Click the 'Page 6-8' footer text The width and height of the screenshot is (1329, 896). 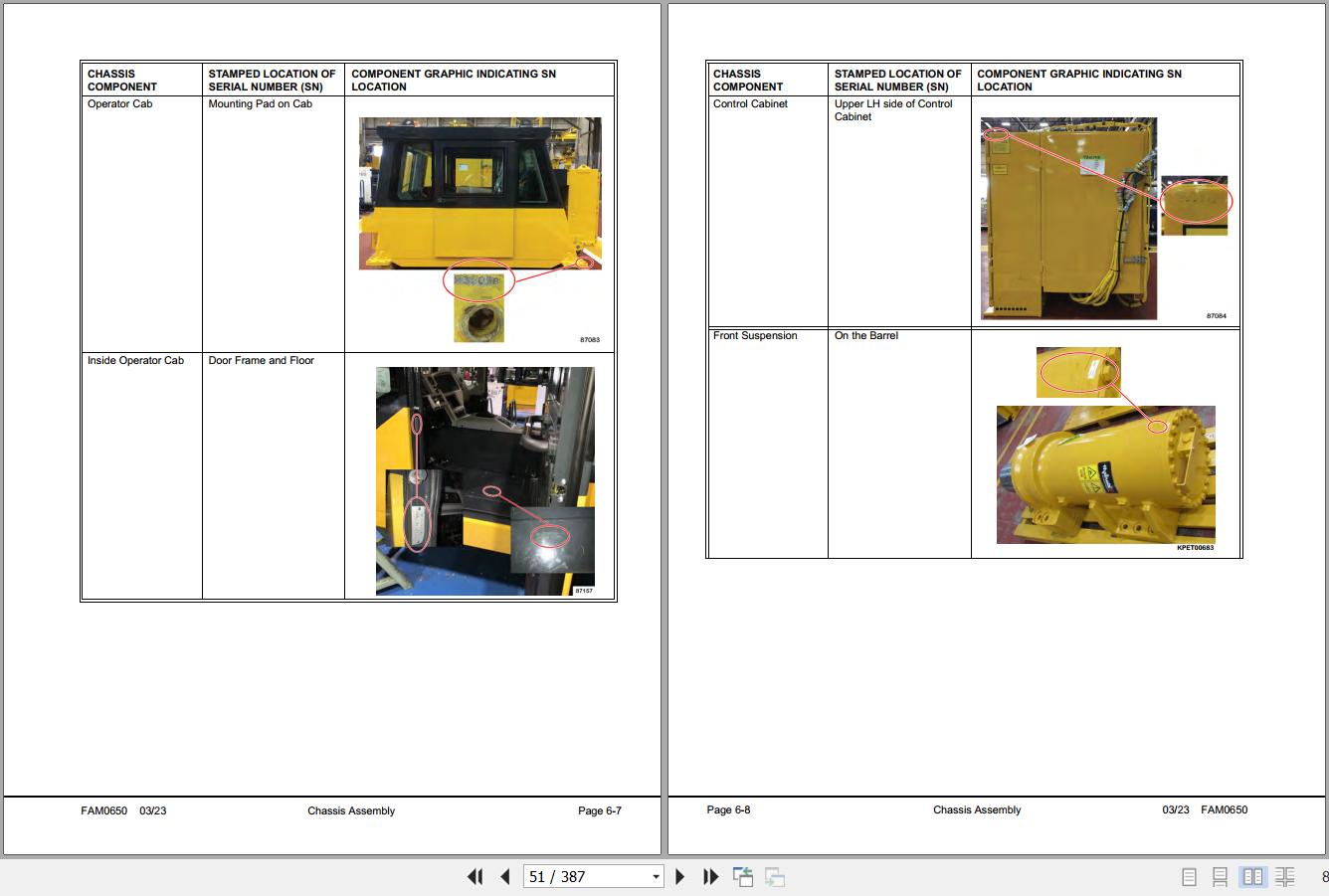click(728, 809)
